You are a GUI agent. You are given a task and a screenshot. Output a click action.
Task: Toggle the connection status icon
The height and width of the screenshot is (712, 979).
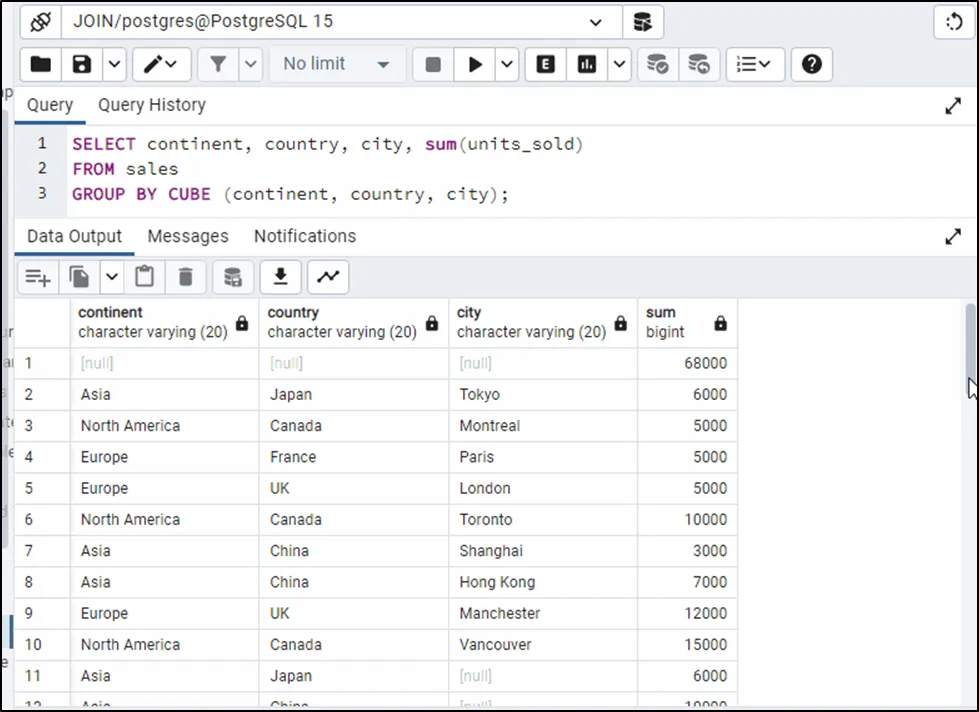point(40,21)
